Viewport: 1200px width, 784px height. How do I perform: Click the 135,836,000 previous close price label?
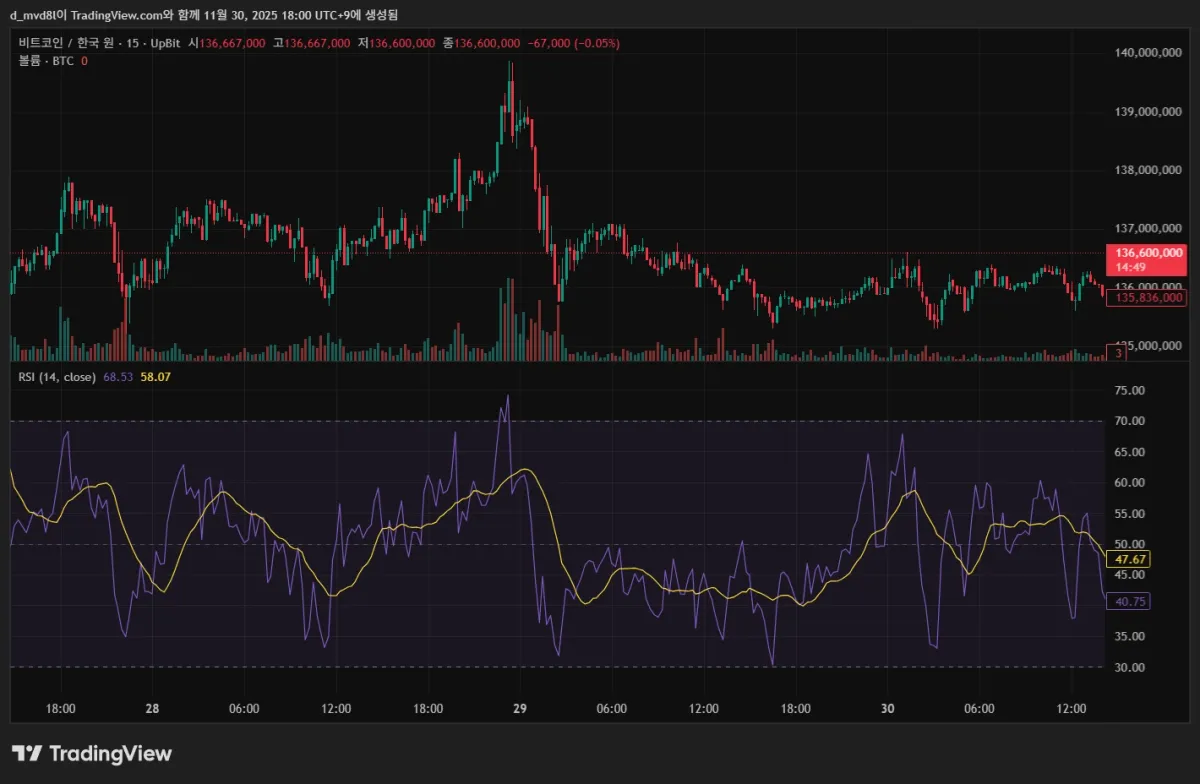(1148, 298)
